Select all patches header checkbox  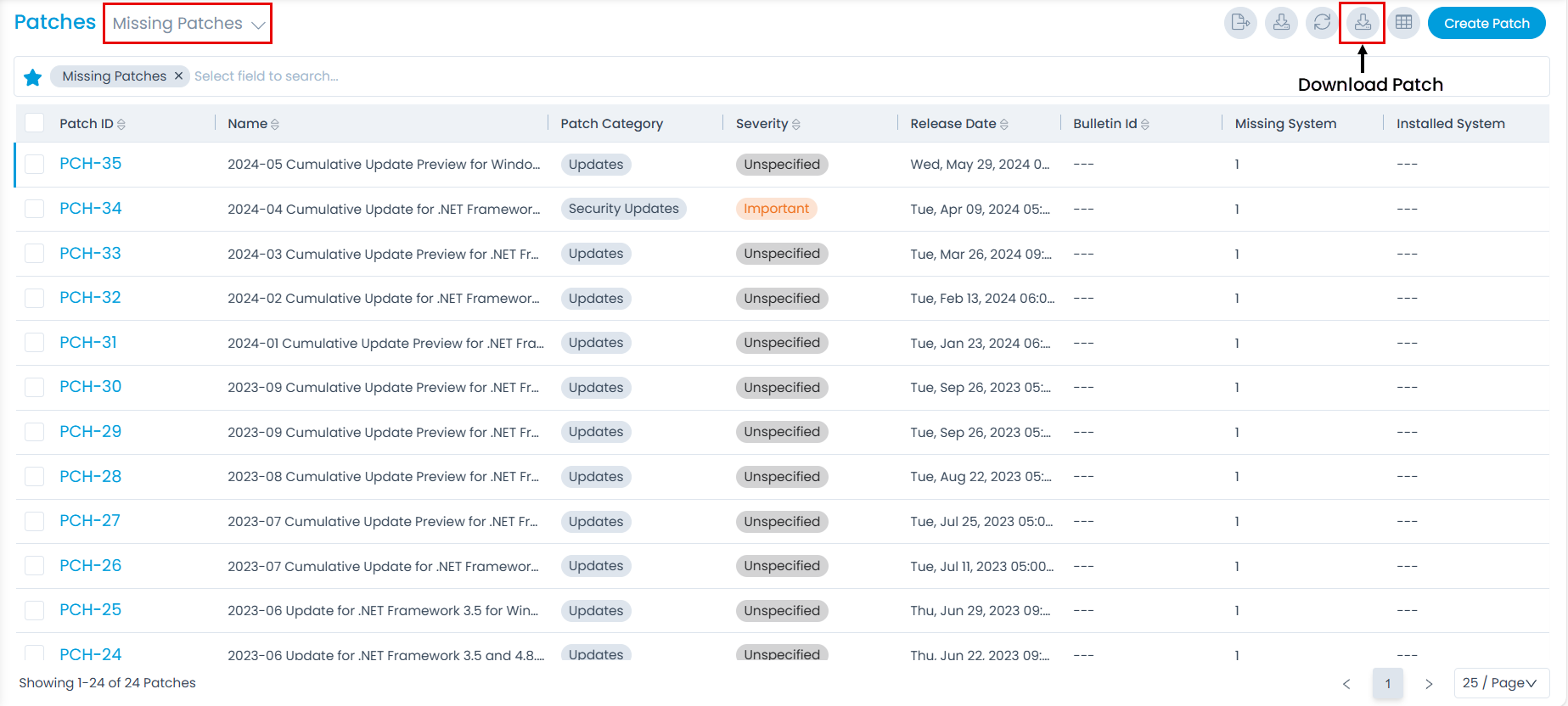pyautogui.click(x=34, y=123)
